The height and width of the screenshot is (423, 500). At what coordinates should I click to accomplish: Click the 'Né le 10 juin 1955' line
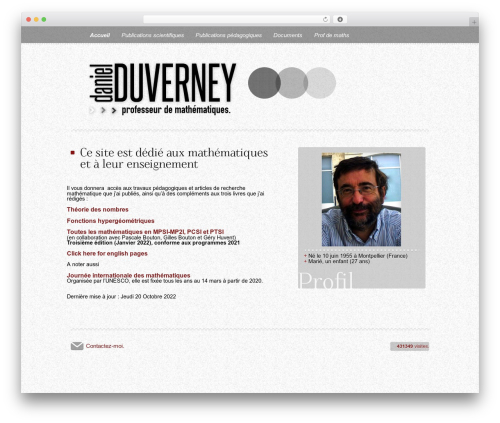coord(357,256)
